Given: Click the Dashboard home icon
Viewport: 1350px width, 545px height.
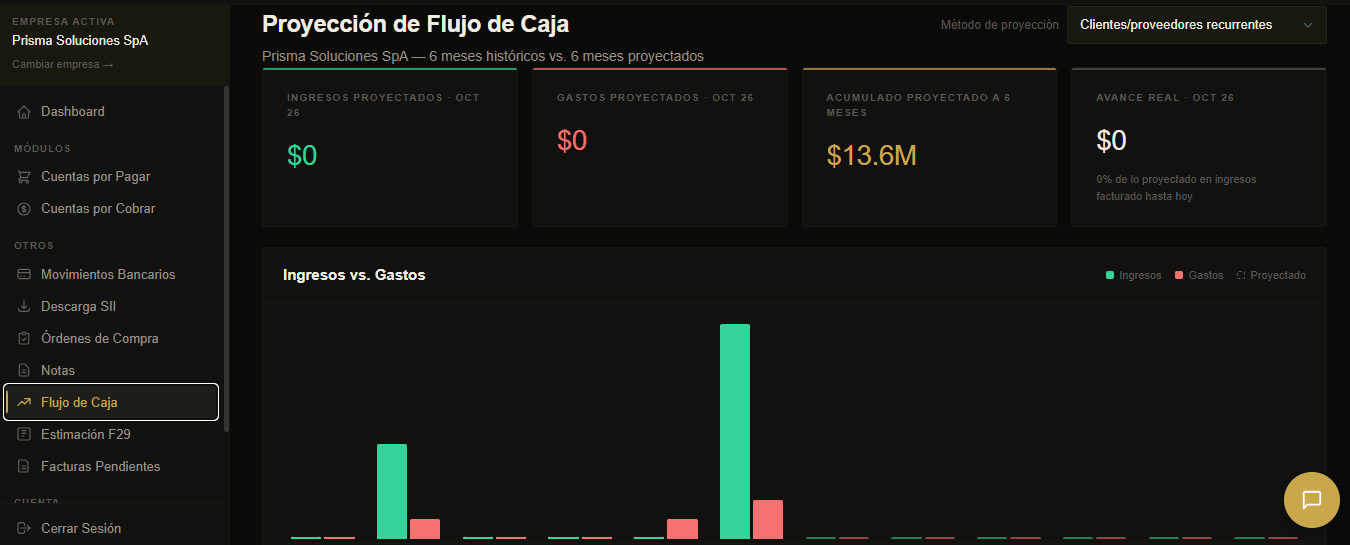Looking at the screenshot, I should [24, 112].
